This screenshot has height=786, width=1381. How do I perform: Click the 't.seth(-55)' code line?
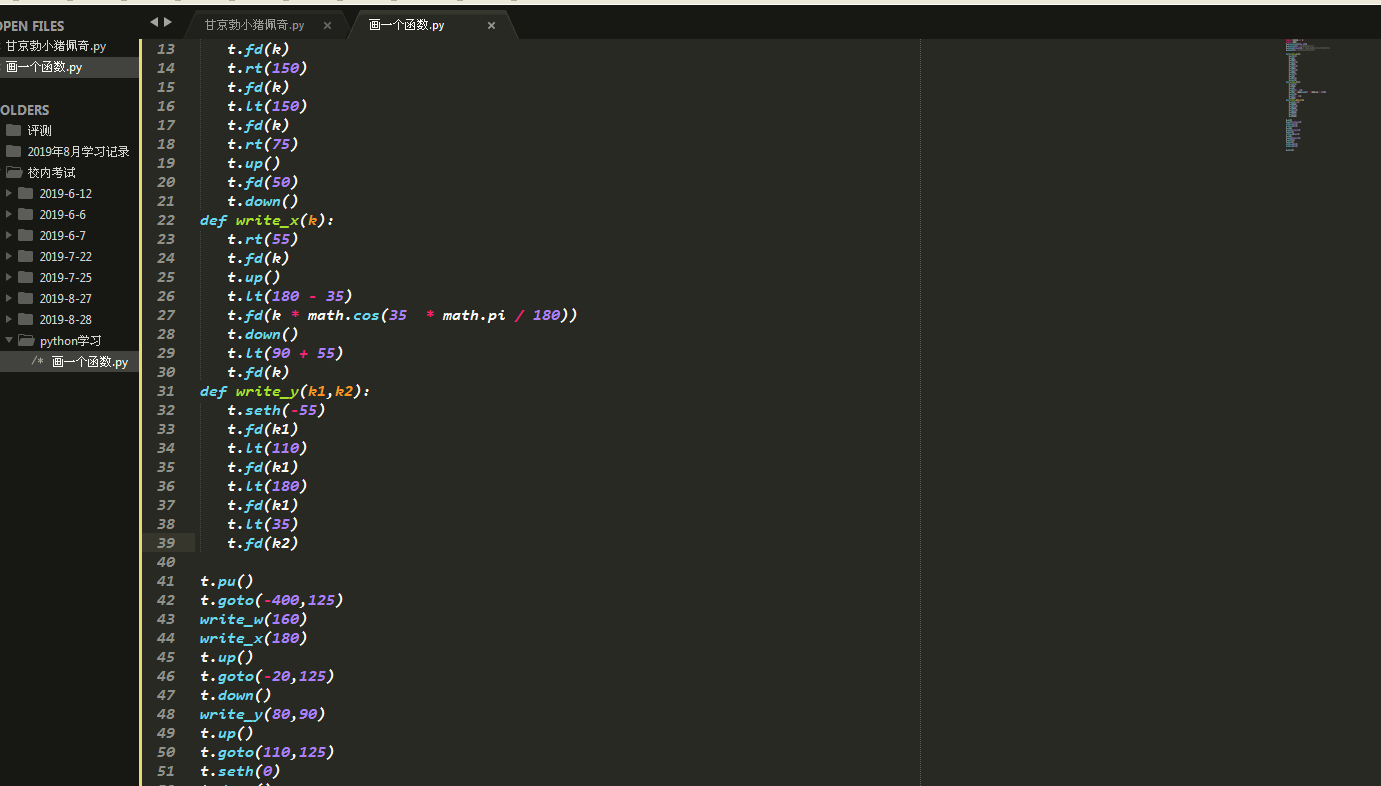(x=276, y=410)
